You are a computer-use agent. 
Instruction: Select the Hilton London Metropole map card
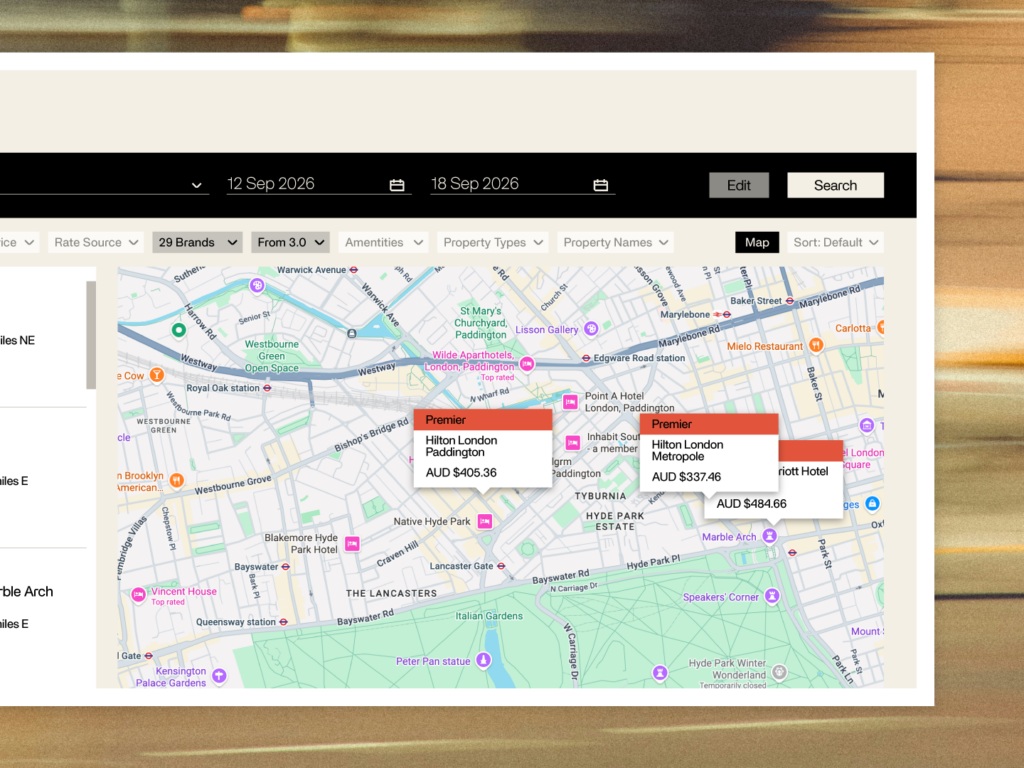pos(709,453)
